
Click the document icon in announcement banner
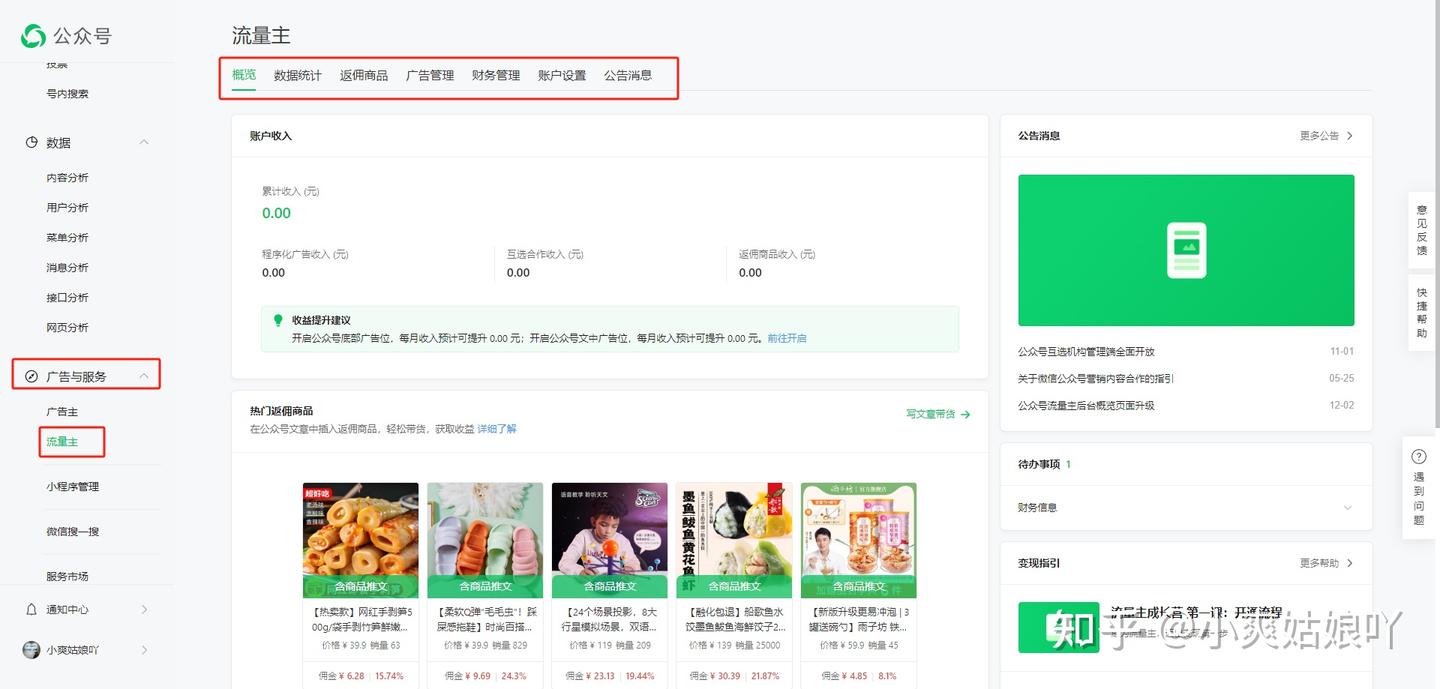tap(1186, 250)
